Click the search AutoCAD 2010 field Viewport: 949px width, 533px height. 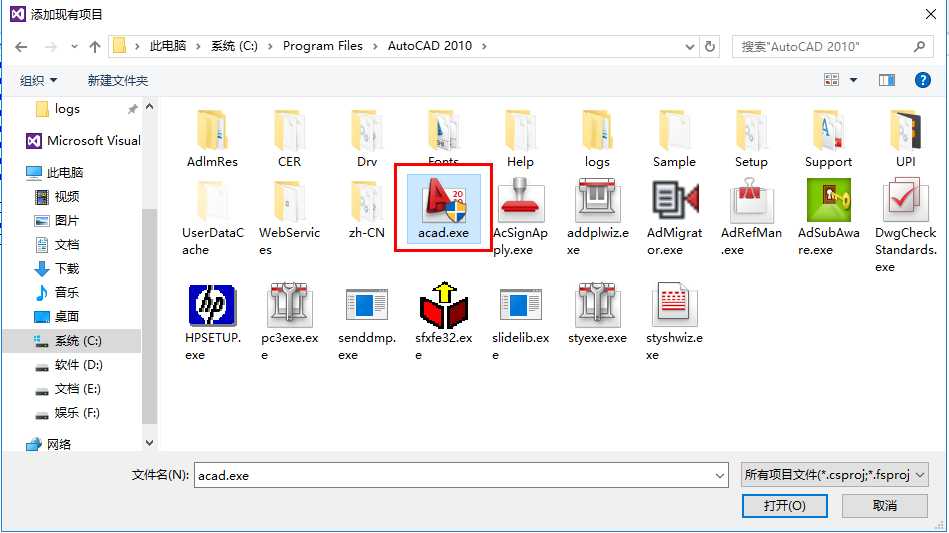833,47
